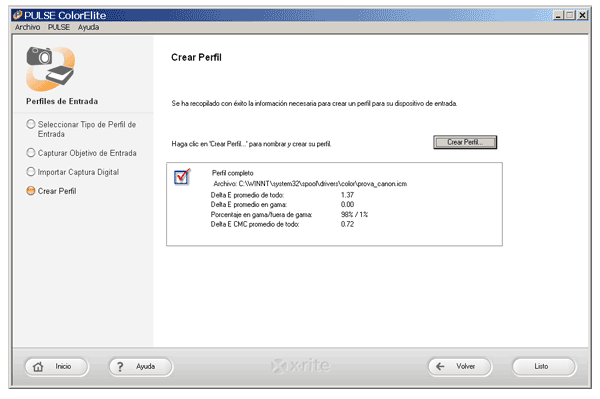Go to Inicio home button
Viewport: 600px width, 399px height.
[x=57, y=366]
